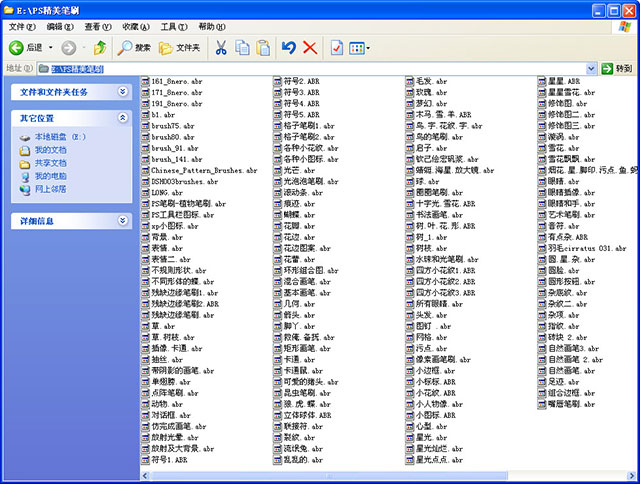Select the file 小图标.ABR
The width and height of the screenshot is (640, 484).
(x=436, y=415)
